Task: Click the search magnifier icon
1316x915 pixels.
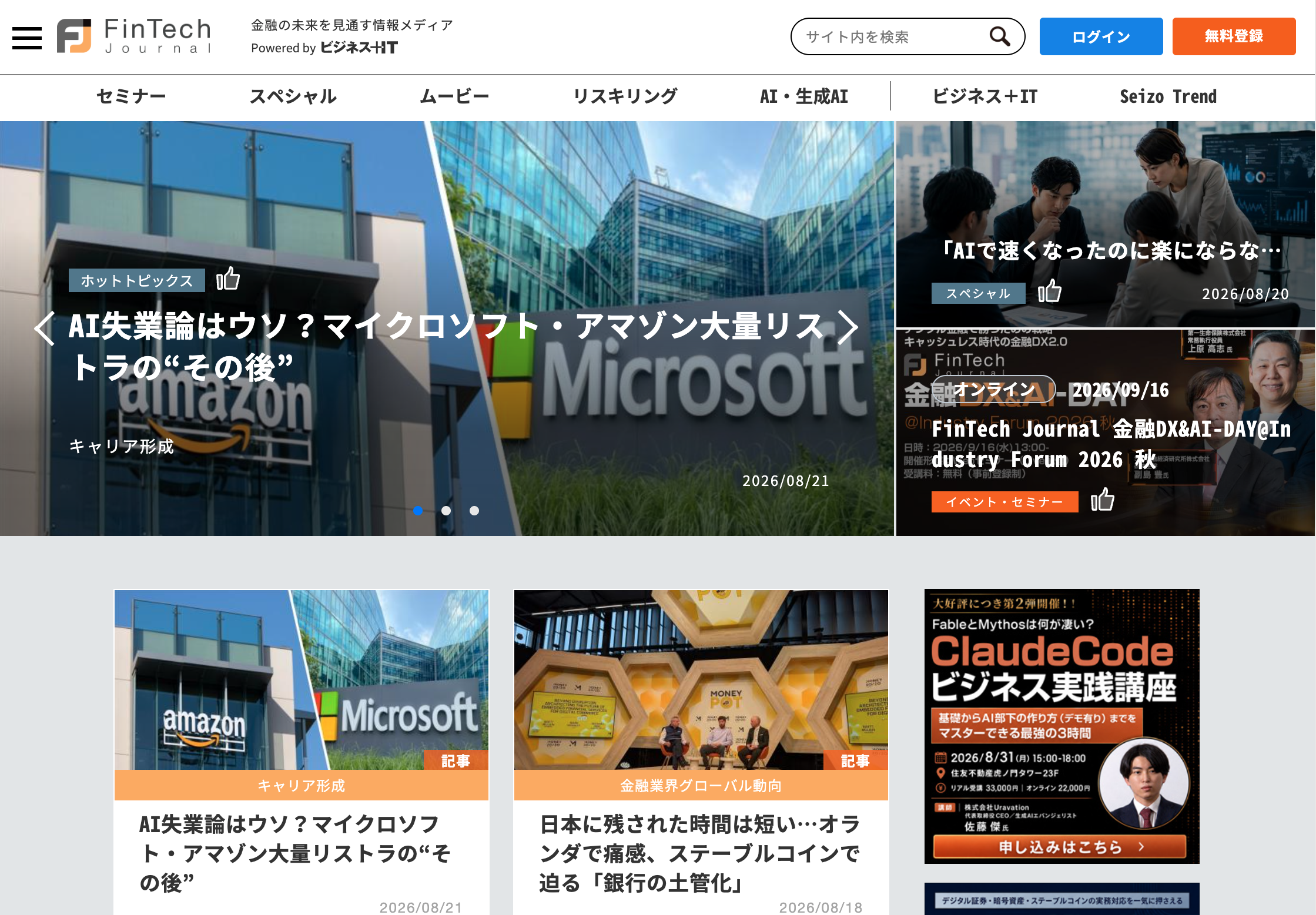Action: (999, 36)
